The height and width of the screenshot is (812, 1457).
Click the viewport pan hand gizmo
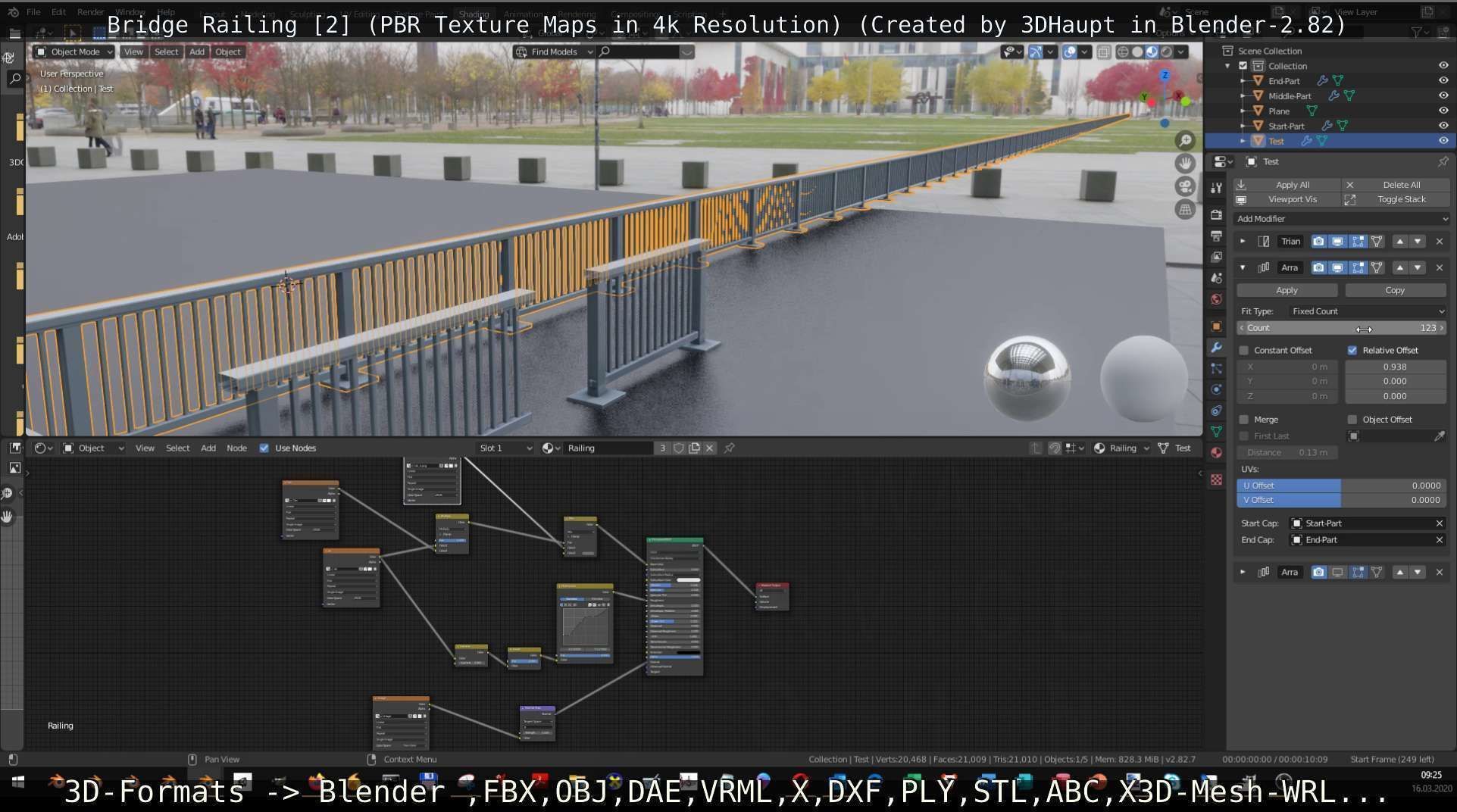(1185, 163)
